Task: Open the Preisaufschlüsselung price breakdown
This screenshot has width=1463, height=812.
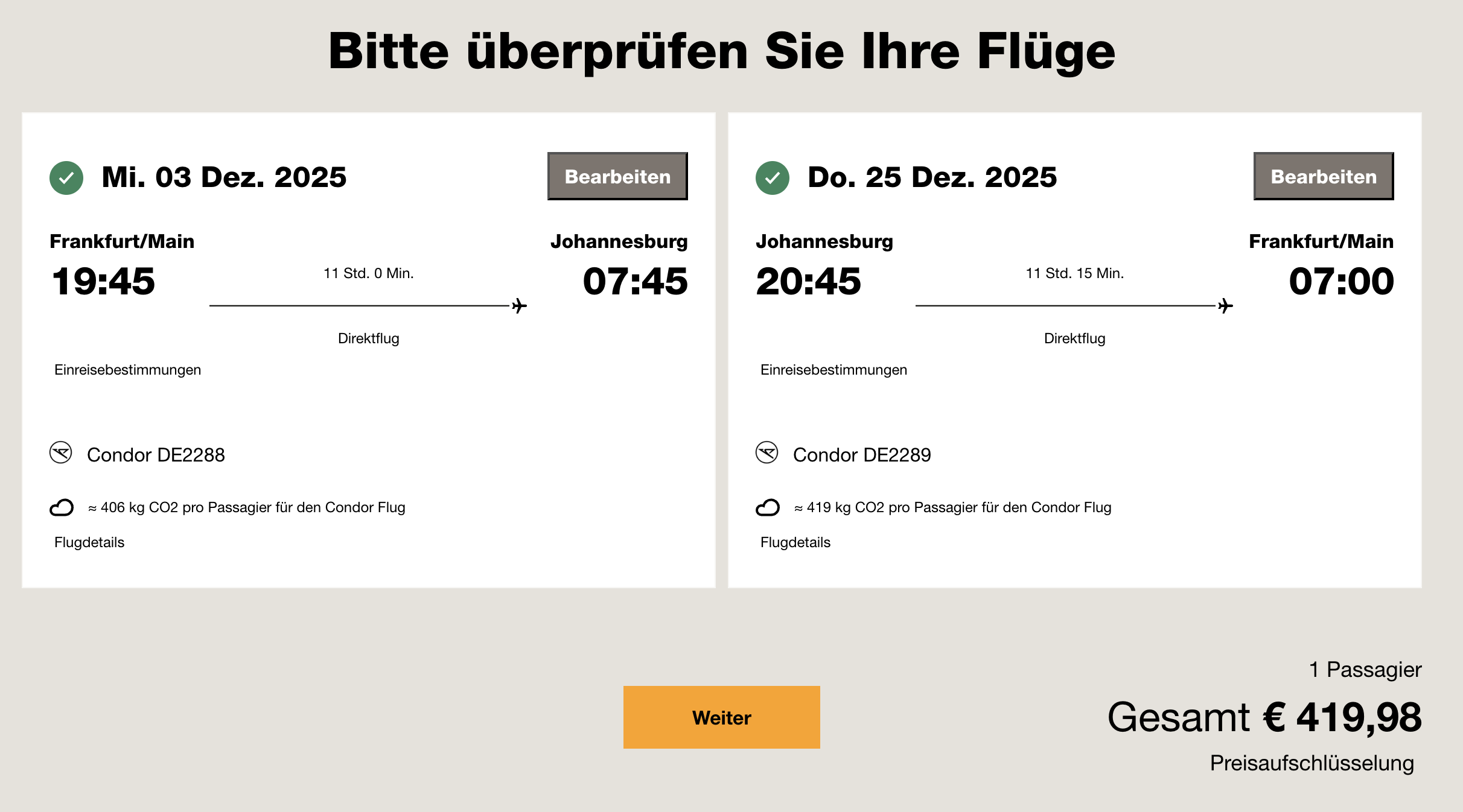Action: tap(1312, 763)
